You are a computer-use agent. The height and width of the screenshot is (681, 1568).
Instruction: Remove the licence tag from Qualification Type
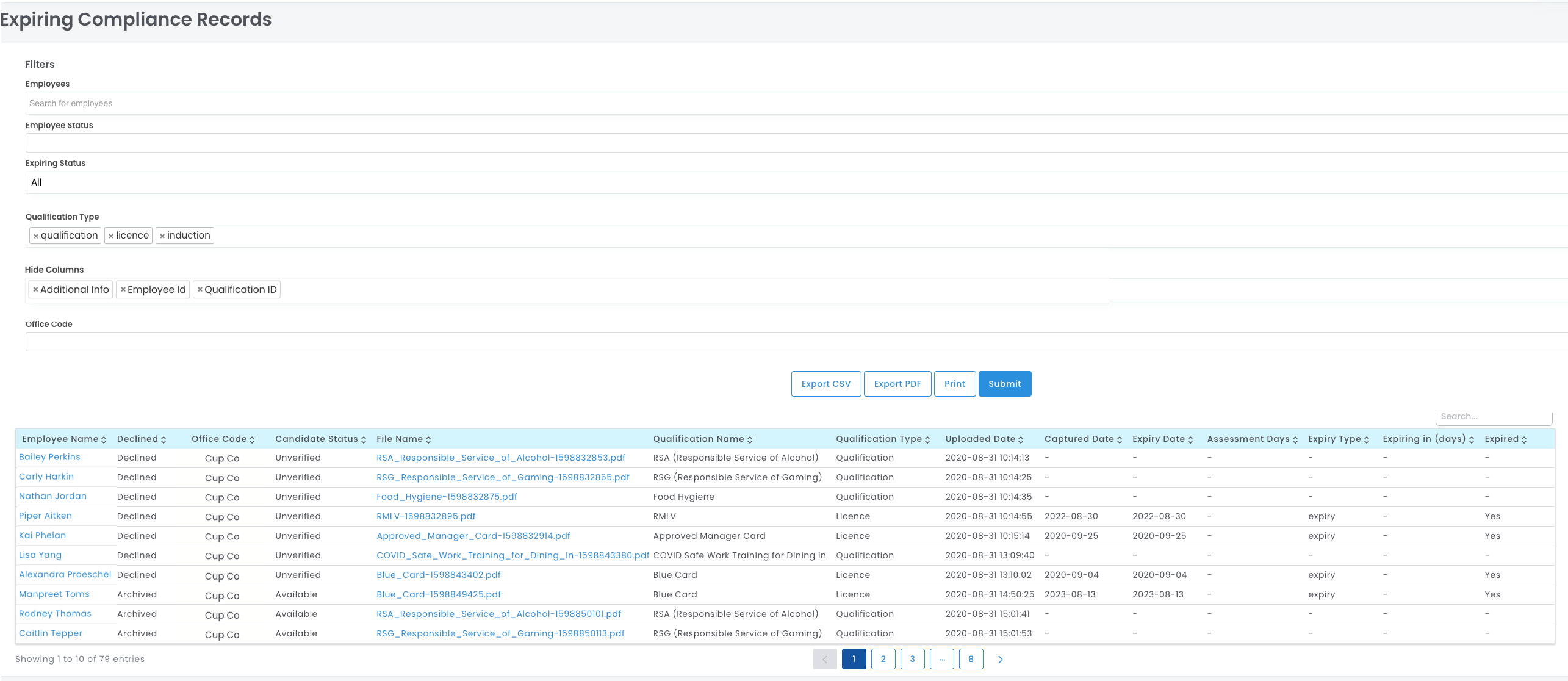pos(111,236)
